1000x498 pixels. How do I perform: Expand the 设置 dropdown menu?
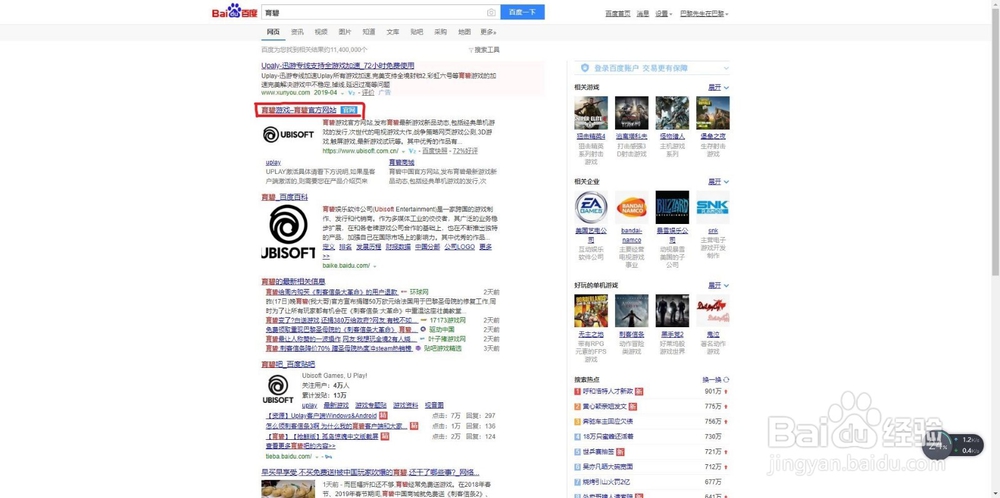(x=663, y=13)
